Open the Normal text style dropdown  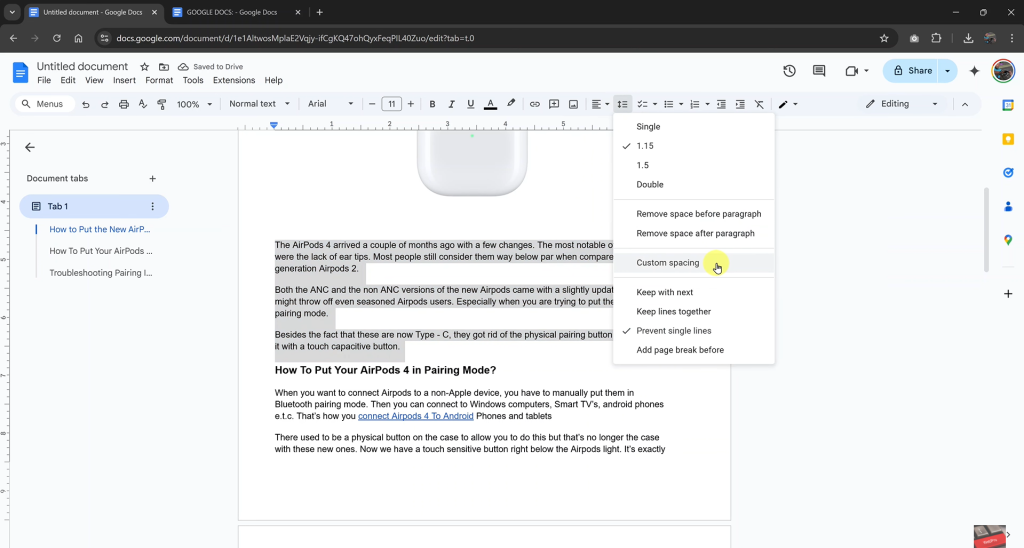coord(259,104)
